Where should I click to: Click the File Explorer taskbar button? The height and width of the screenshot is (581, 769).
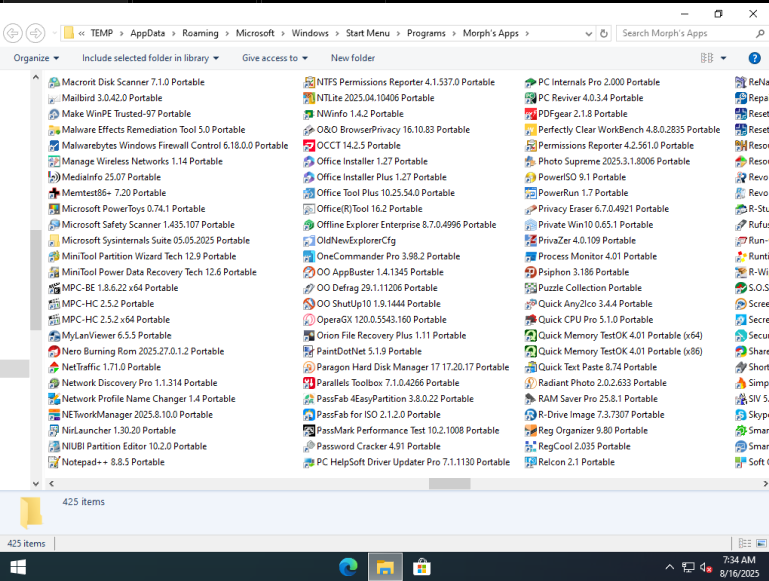[385, 567]
